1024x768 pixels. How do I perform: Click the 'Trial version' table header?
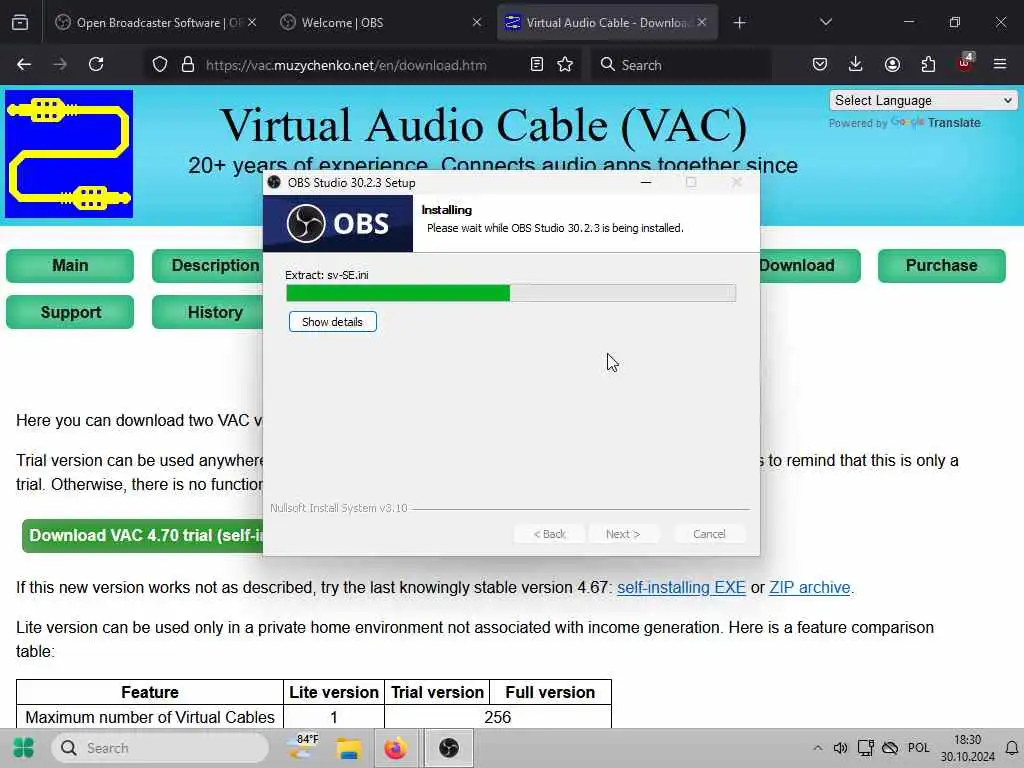click(x=437, y=692)
